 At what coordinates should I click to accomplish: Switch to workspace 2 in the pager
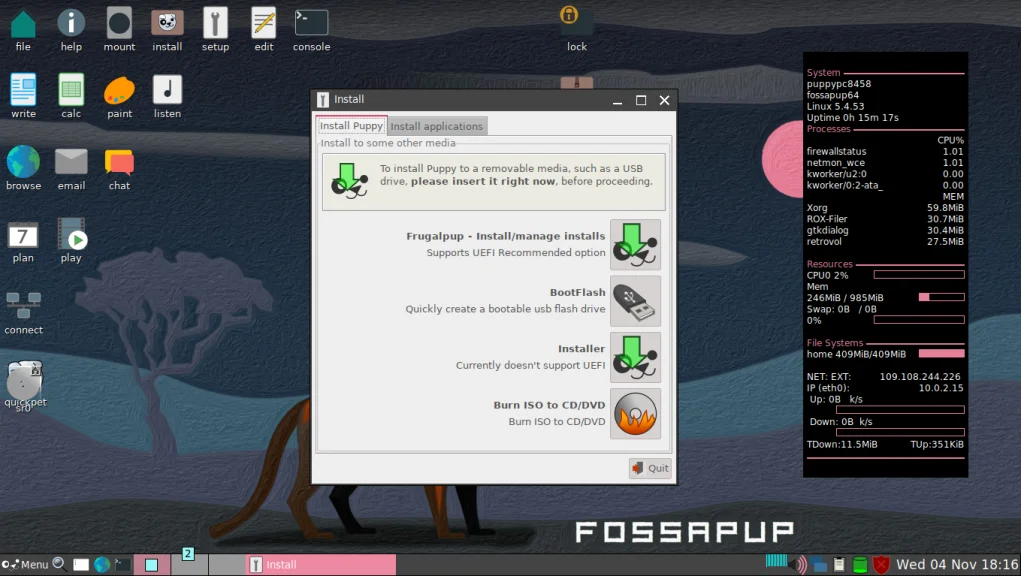tap(187, 563)
